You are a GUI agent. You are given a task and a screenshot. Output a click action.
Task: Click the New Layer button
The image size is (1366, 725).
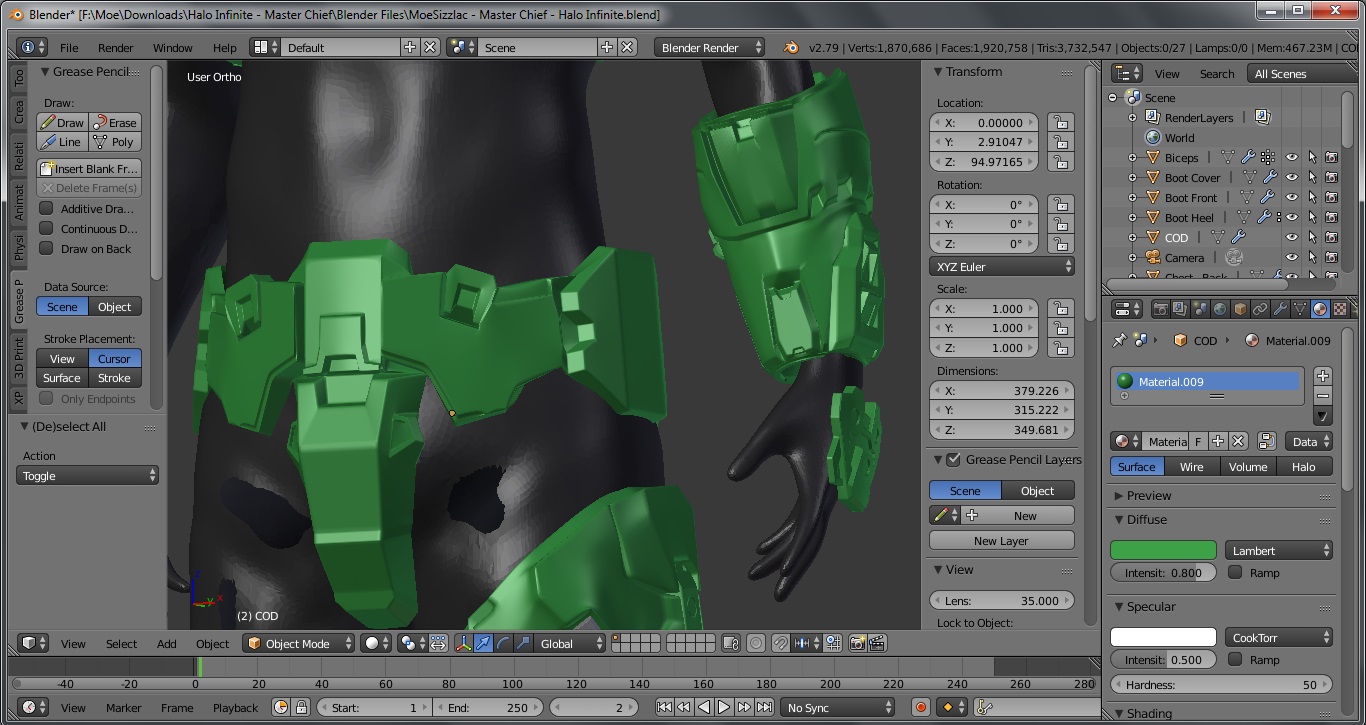click(1001, 541)
